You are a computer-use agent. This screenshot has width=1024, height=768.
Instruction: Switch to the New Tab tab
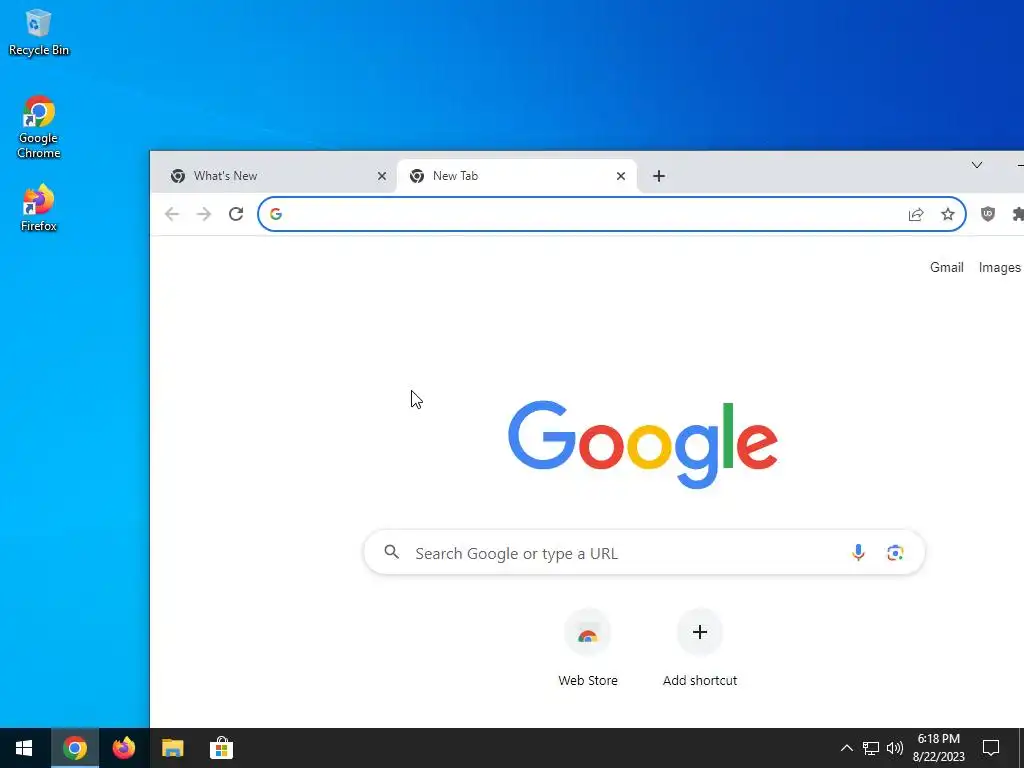[x=516, y=176]
